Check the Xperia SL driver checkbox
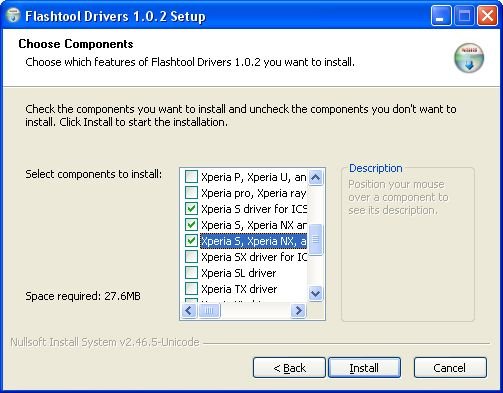The height and width of the screenshot is (393, 503). point(191,273)
